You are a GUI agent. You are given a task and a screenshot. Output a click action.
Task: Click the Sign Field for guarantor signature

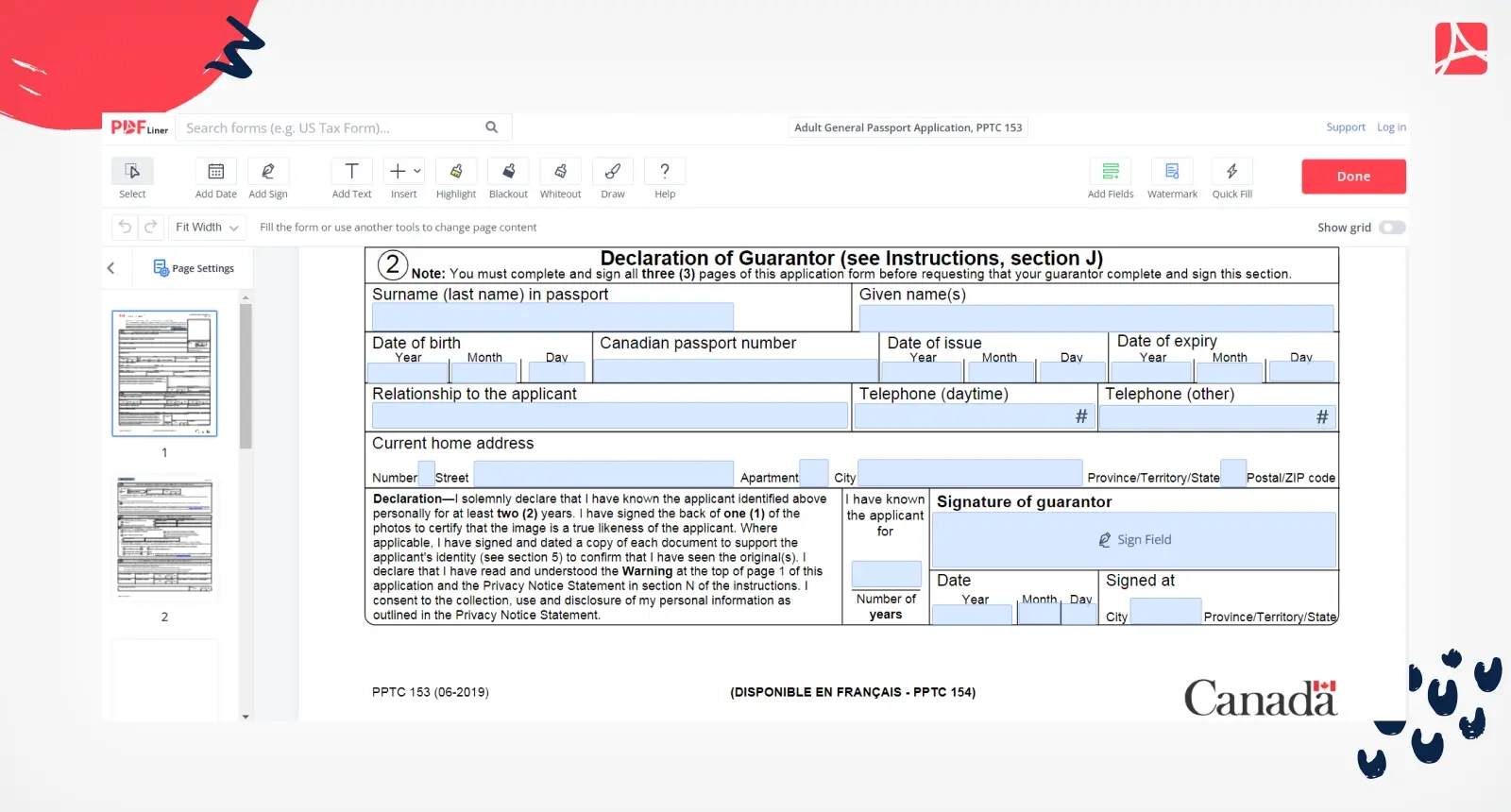click(x=1134, y=540)
